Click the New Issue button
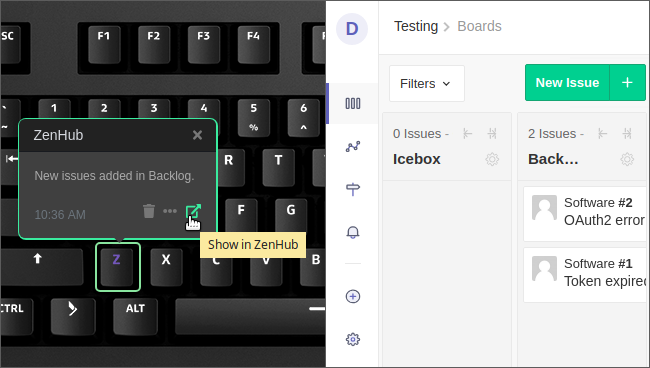 [x=567, y=82]
